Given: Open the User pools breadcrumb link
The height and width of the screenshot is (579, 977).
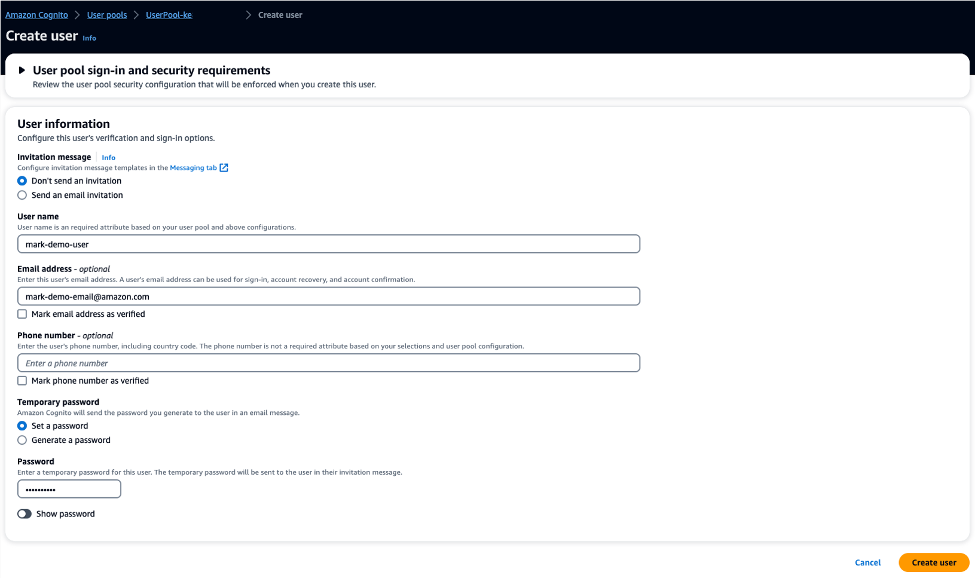Looking at the screenshot, I should (106, 15).
